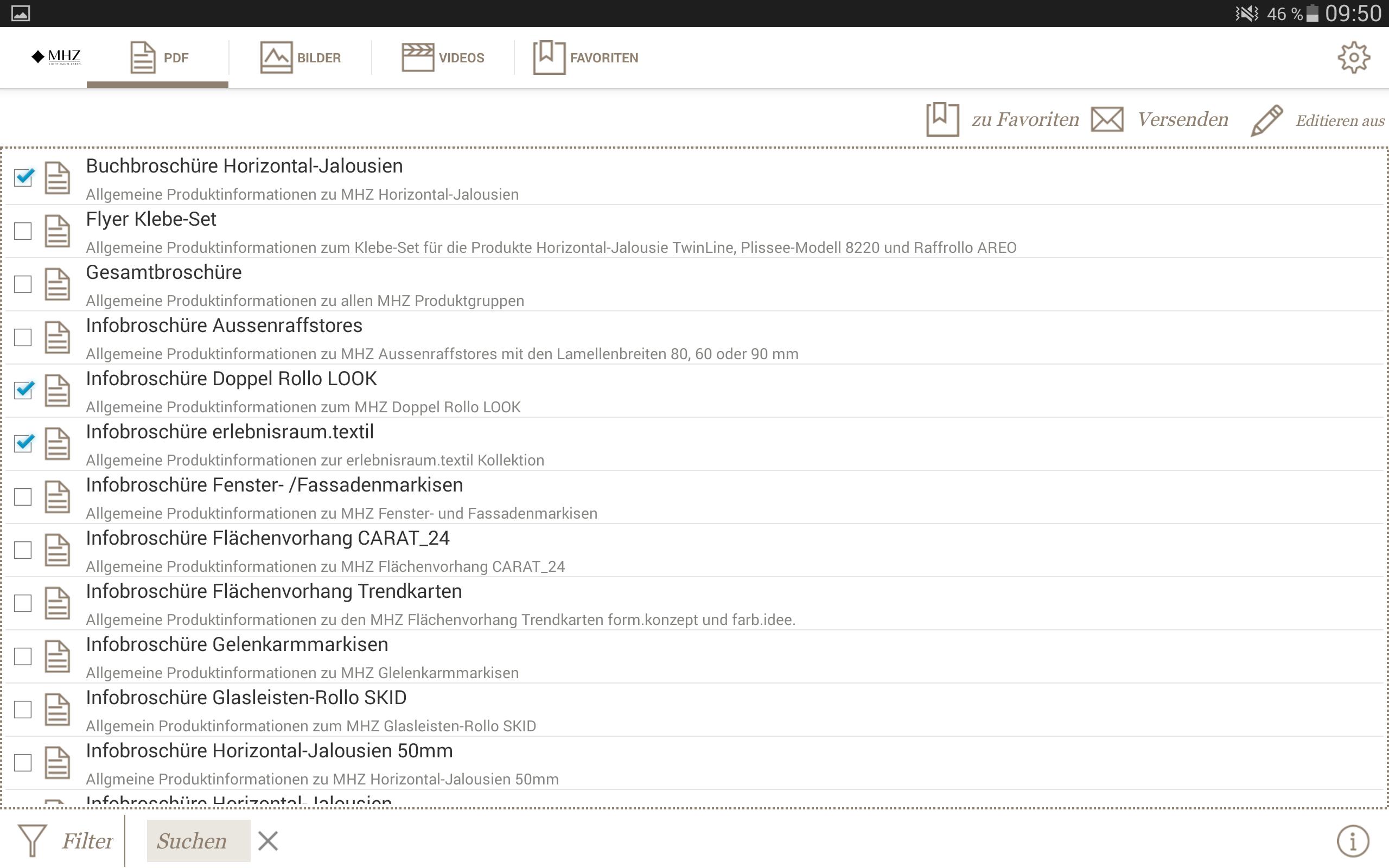Click document icon of Fenster- /Fassadenmarkisen

pyautogui.click(x=58, y=497)
